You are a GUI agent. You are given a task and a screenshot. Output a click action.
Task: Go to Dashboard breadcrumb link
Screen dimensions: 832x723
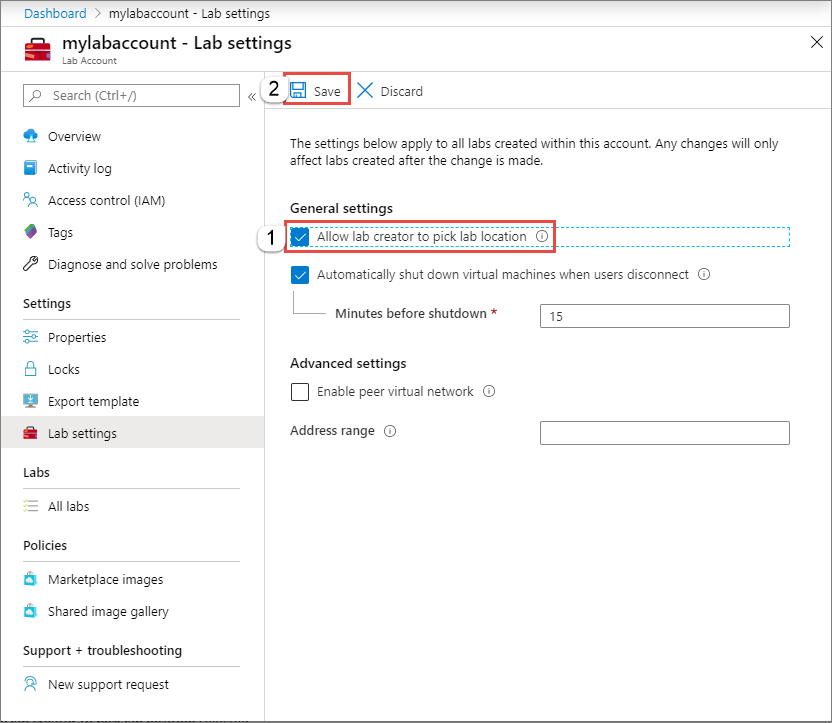(55, 13)
